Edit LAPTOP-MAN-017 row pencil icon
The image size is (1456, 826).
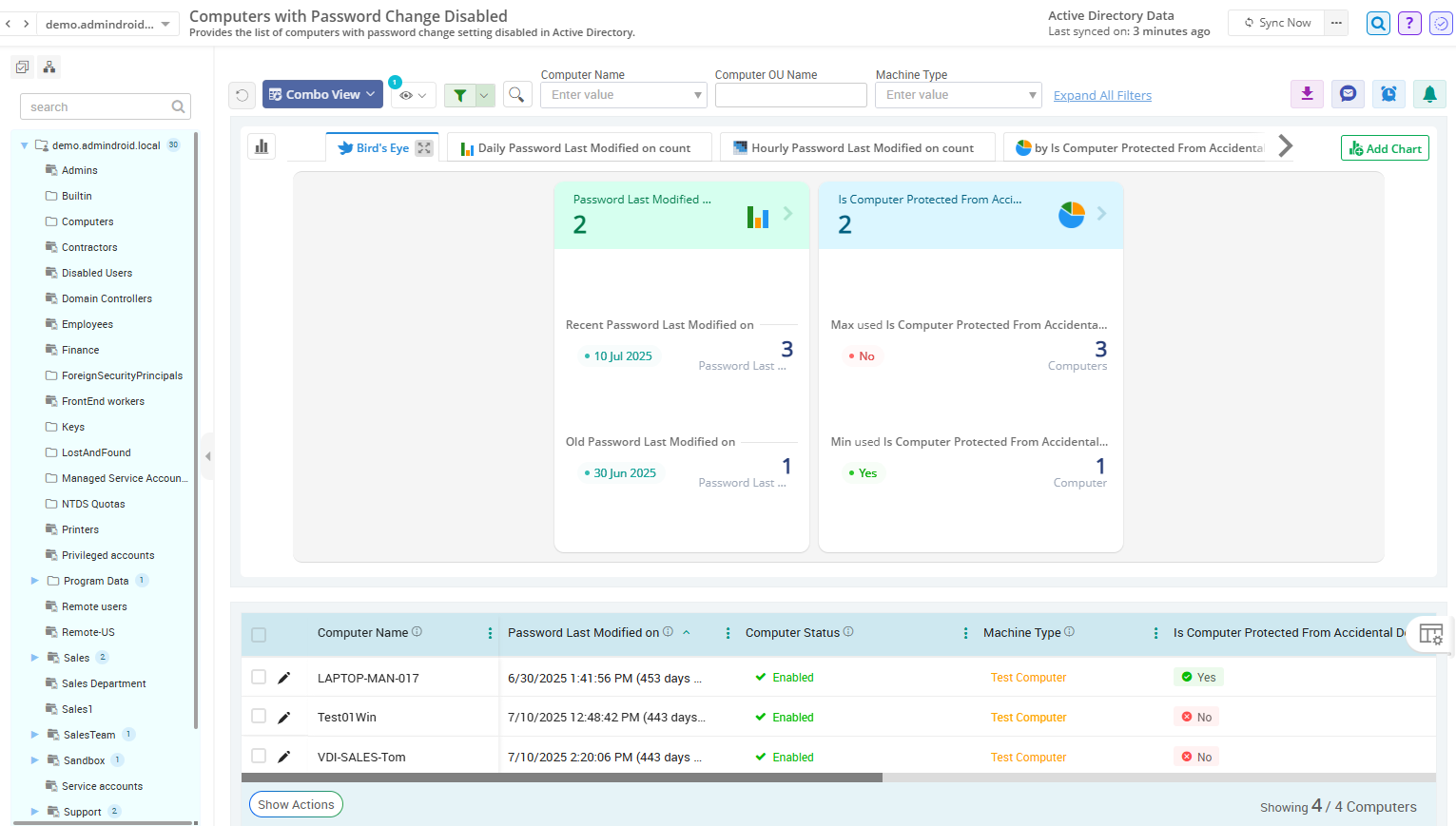tap(283, 678)
